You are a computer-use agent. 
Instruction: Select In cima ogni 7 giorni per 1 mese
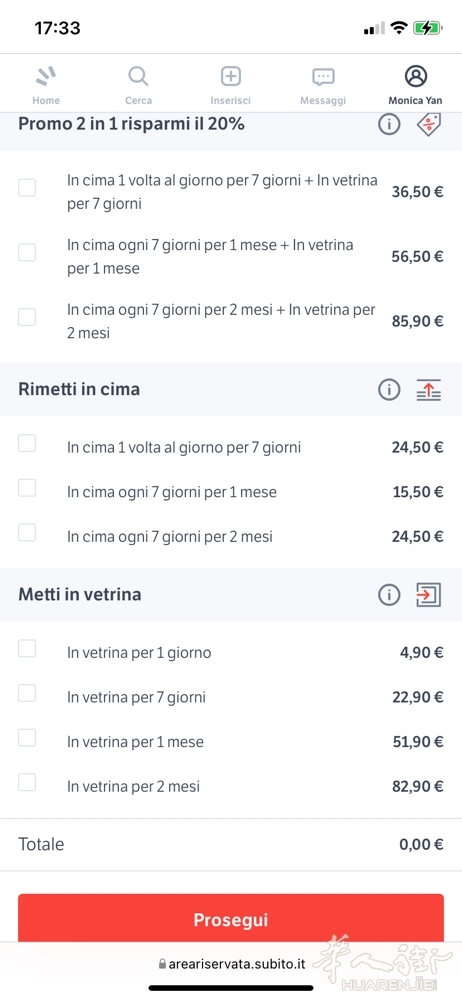[27, 488]
